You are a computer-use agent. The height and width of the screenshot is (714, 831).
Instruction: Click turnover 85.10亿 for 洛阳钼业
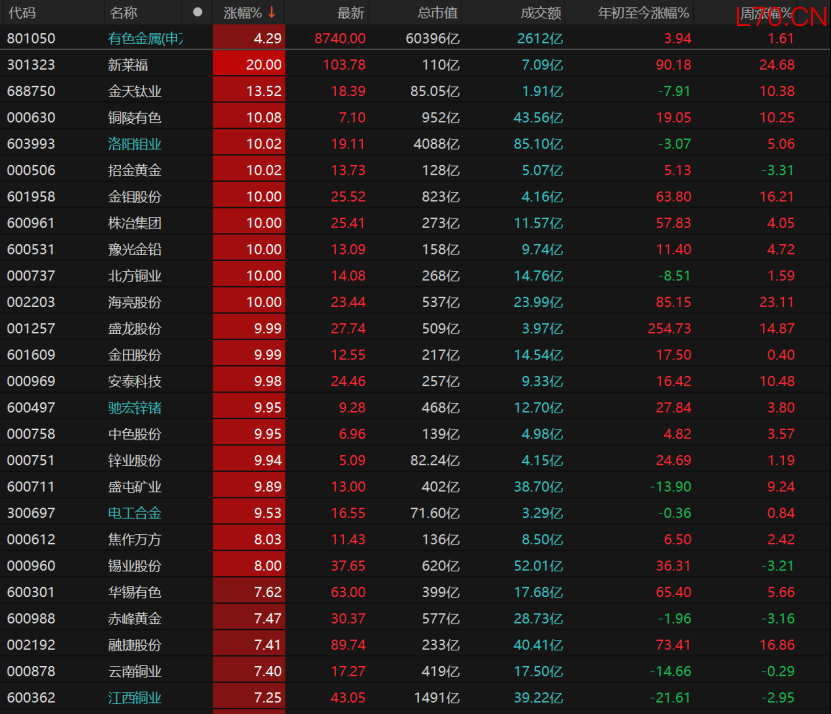point(538,144)
